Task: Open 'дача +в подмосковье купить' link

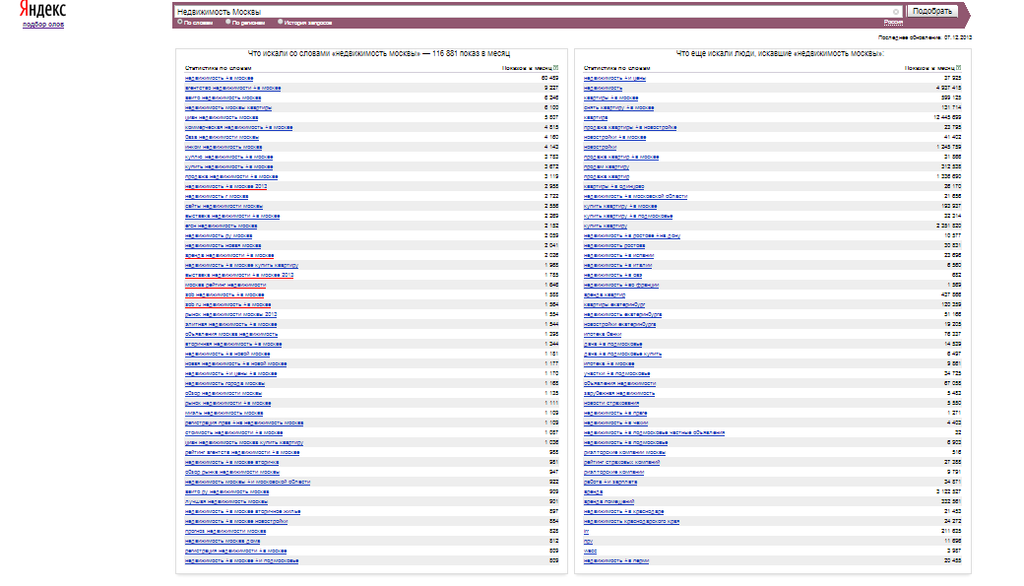Action: (x=622, y=354)
